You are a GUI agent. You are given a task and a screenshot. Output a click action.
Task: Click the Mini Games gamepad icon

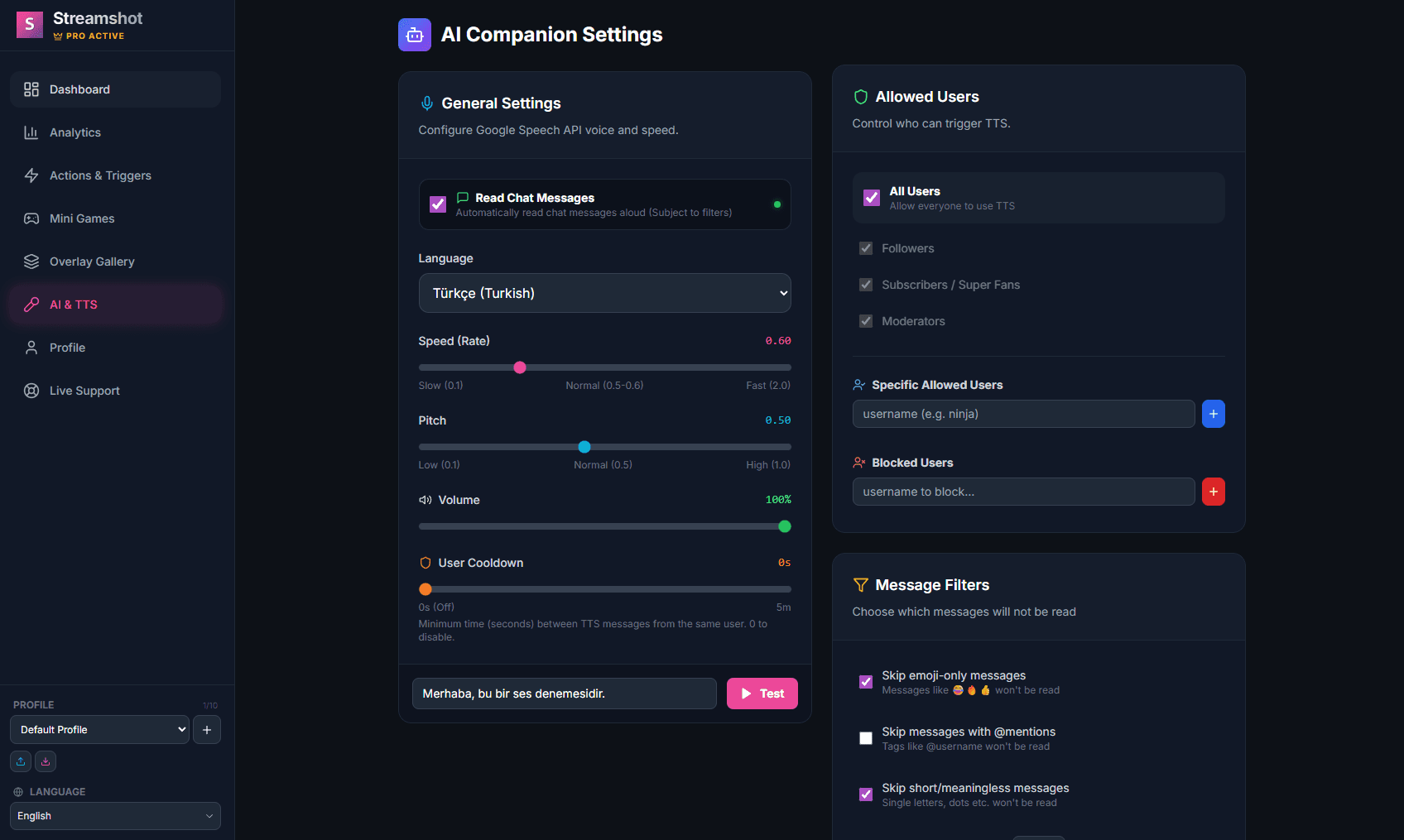click(31, 218)
